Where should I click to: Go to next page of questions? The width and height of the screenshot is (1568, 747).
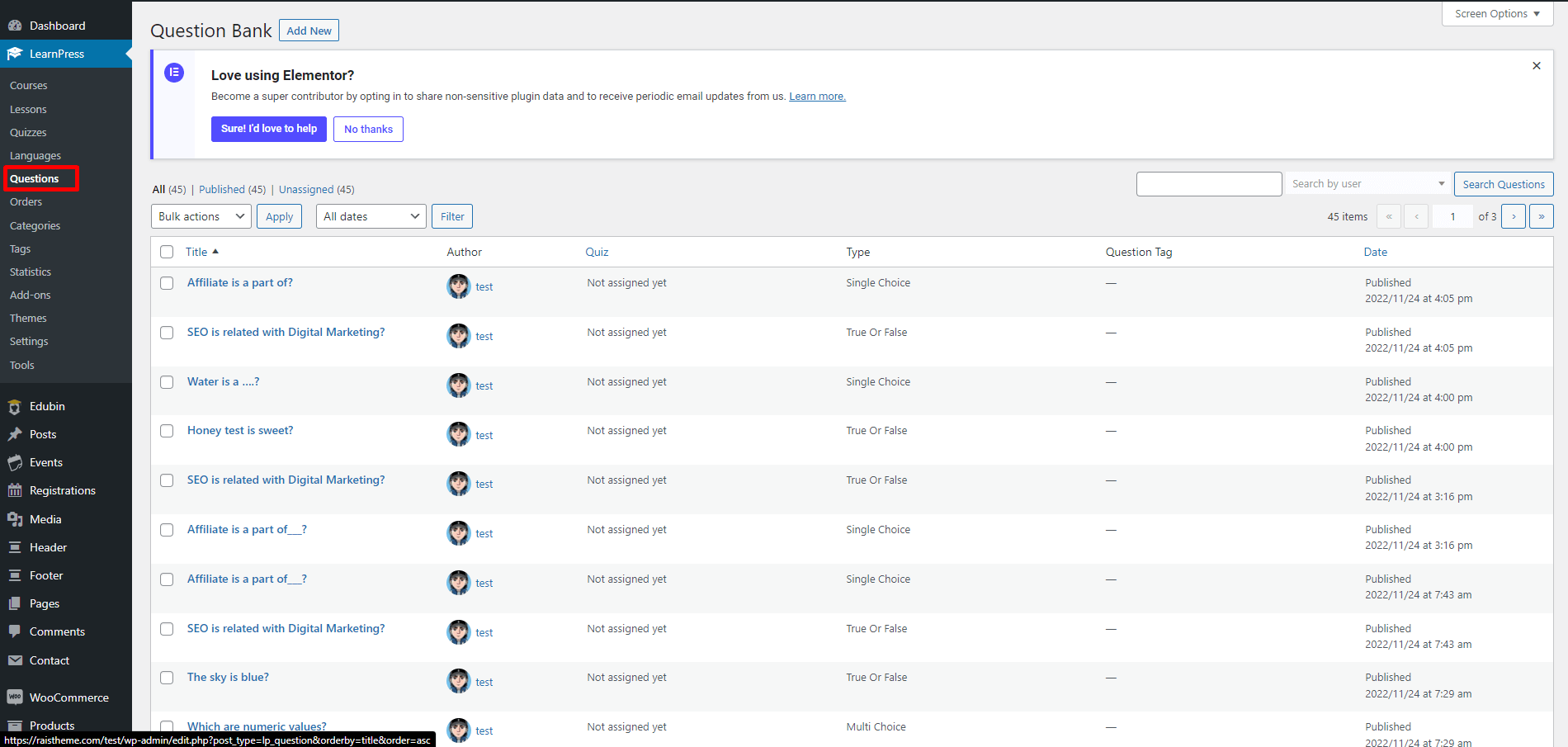point(1513,216)
